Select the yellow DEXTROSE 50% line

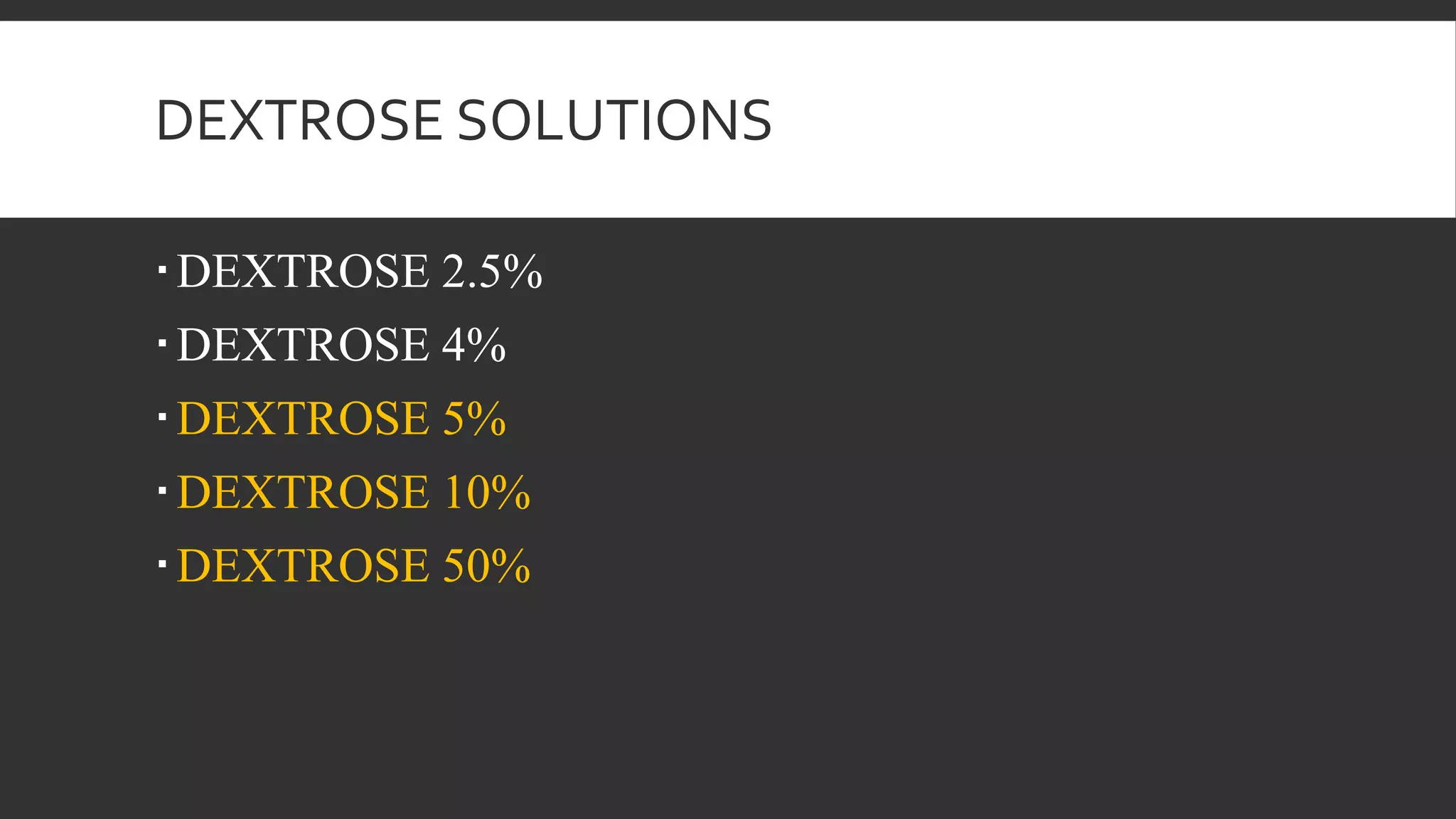(x=353, y=566)
